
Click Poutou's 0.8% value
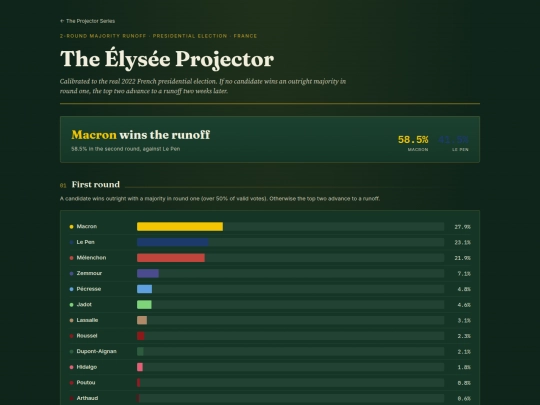[x=464, y=383]
